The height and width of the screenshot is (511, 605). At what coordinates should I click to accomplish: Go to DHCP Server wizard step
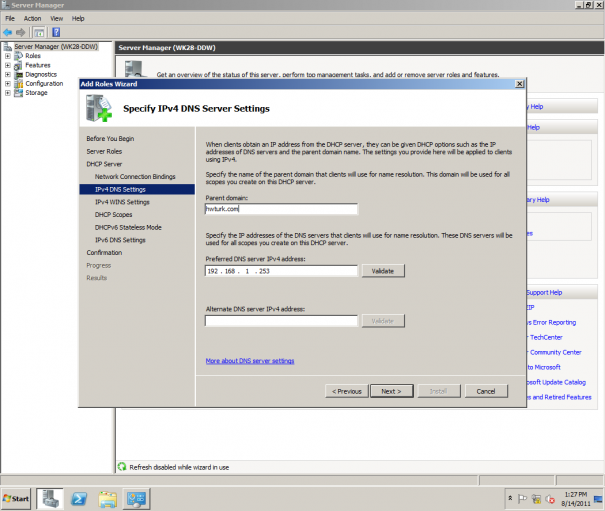[104, 164]
